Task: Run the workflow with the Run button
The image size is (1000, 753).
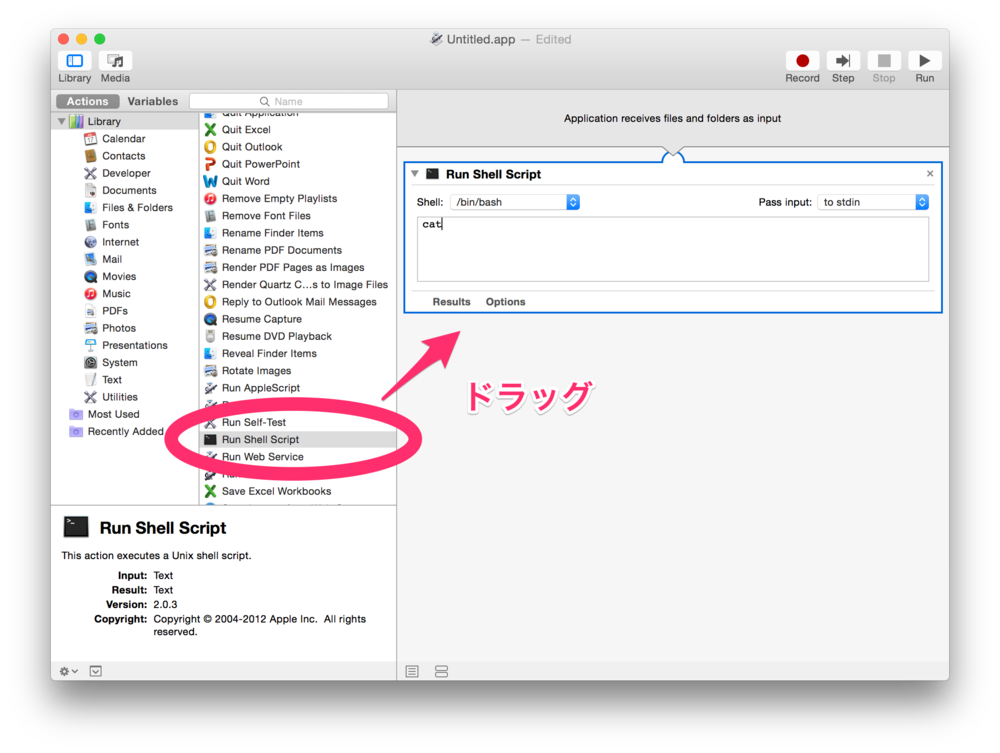Action: tap(925, 61)
